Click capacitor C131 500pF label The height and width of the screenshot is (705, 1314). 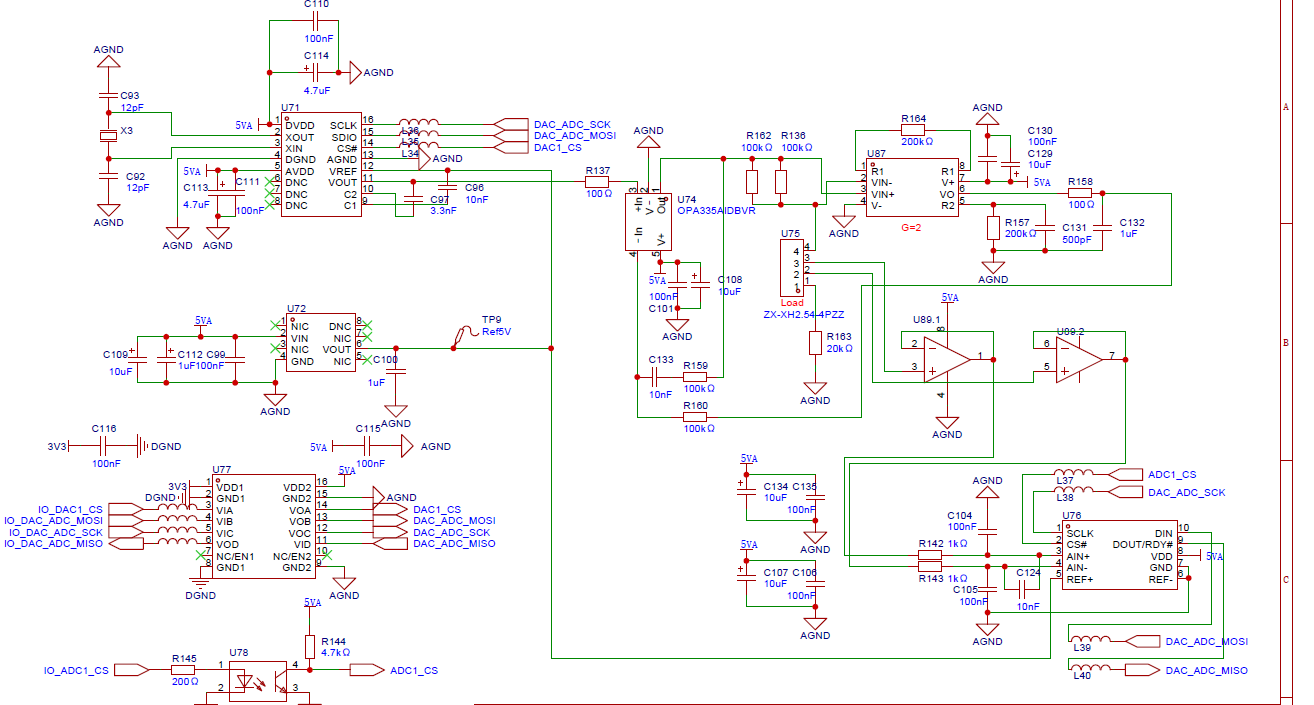click(x=1075, y=233)
